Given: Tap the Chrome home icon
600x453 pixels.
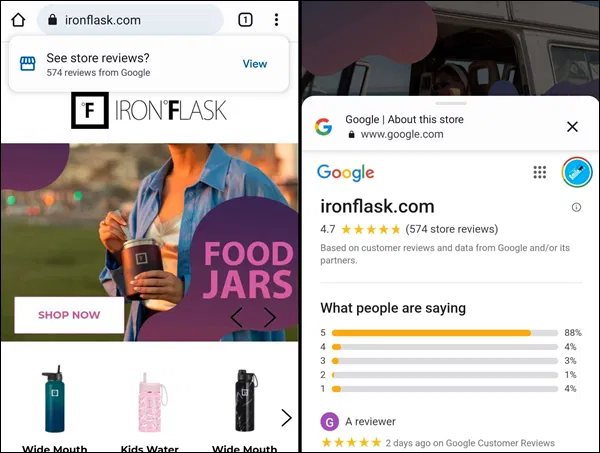Looking at the screenshot, I should click(x=18, y=20).
